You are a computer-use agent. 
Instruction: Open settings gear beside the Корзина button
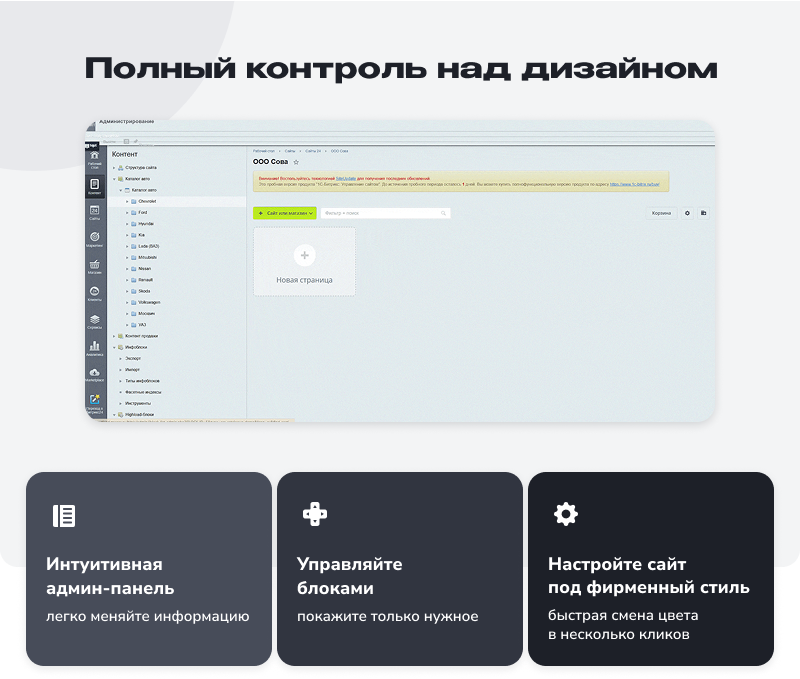point(687,213)
